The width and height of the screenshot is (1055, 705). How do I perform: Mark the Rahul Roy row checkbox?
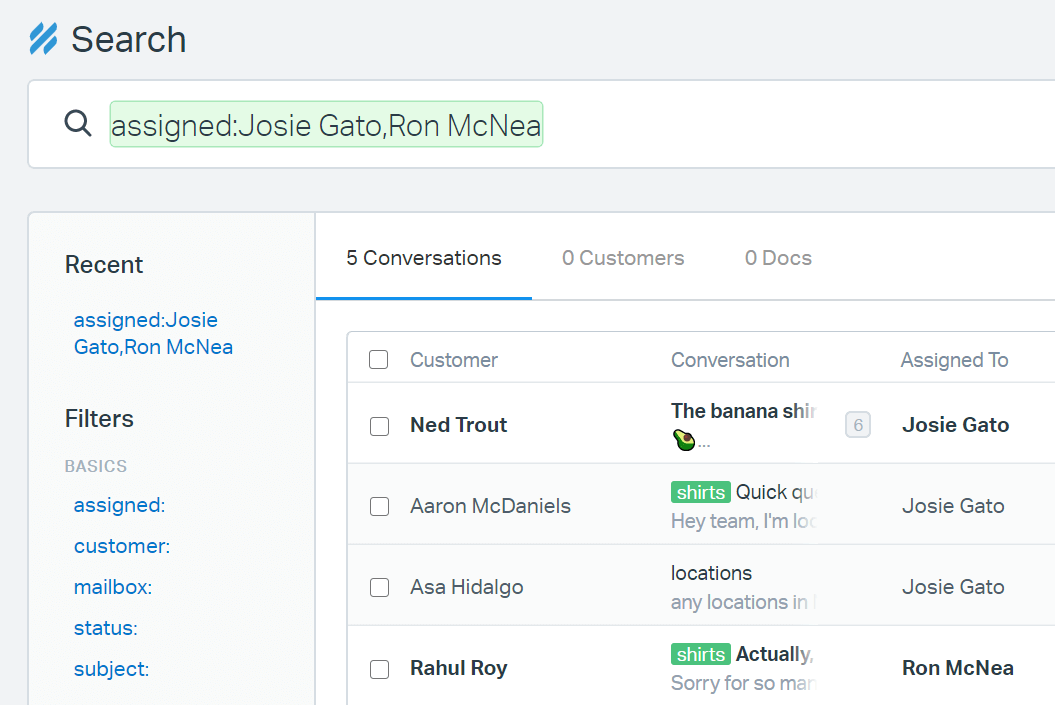(379, 669)
